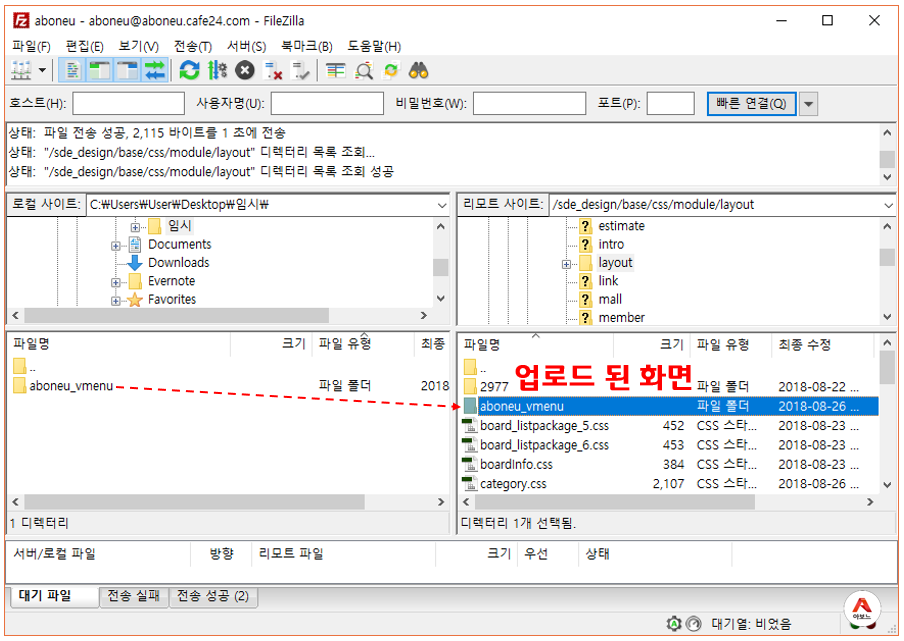Focus the 비밀번호(W) input field

point(529,104)
